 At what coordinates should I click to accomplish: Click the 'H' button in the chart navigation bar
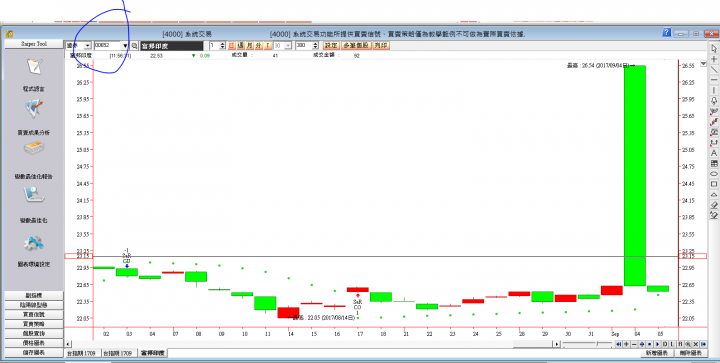(681, 344)
